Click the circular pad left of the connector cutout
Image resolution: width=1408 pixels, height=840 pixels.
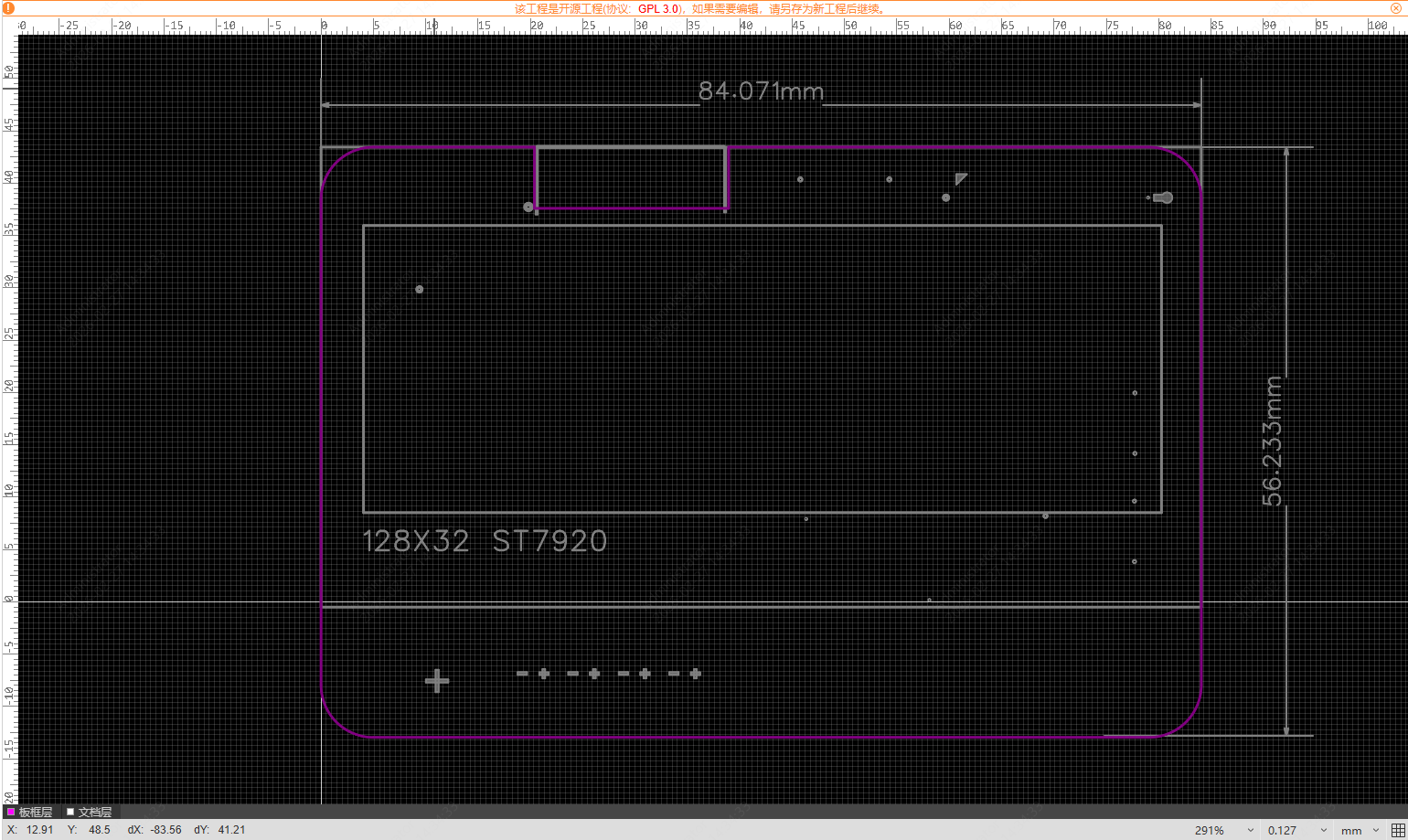pos(528,207)
